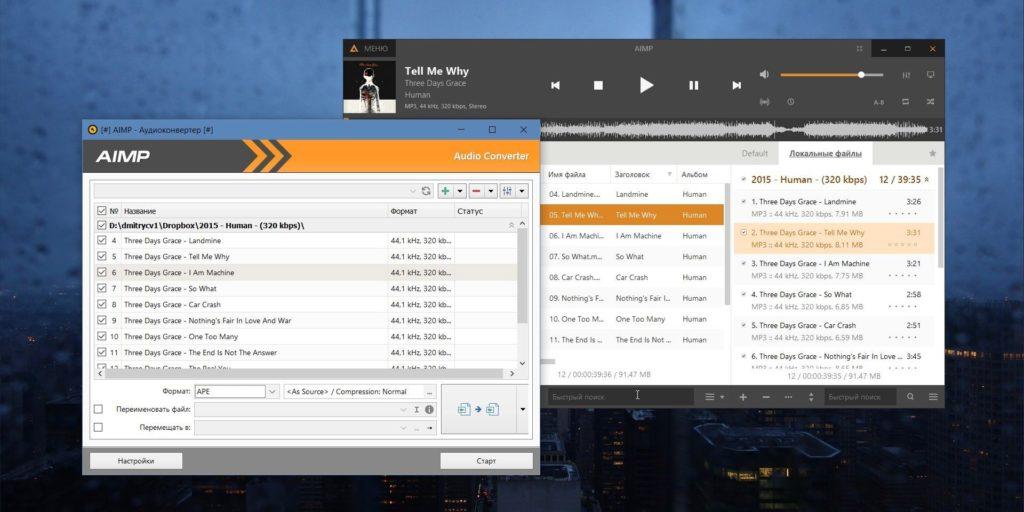
Task: Click the red minus remove files button
Action: tap(477, 190)
